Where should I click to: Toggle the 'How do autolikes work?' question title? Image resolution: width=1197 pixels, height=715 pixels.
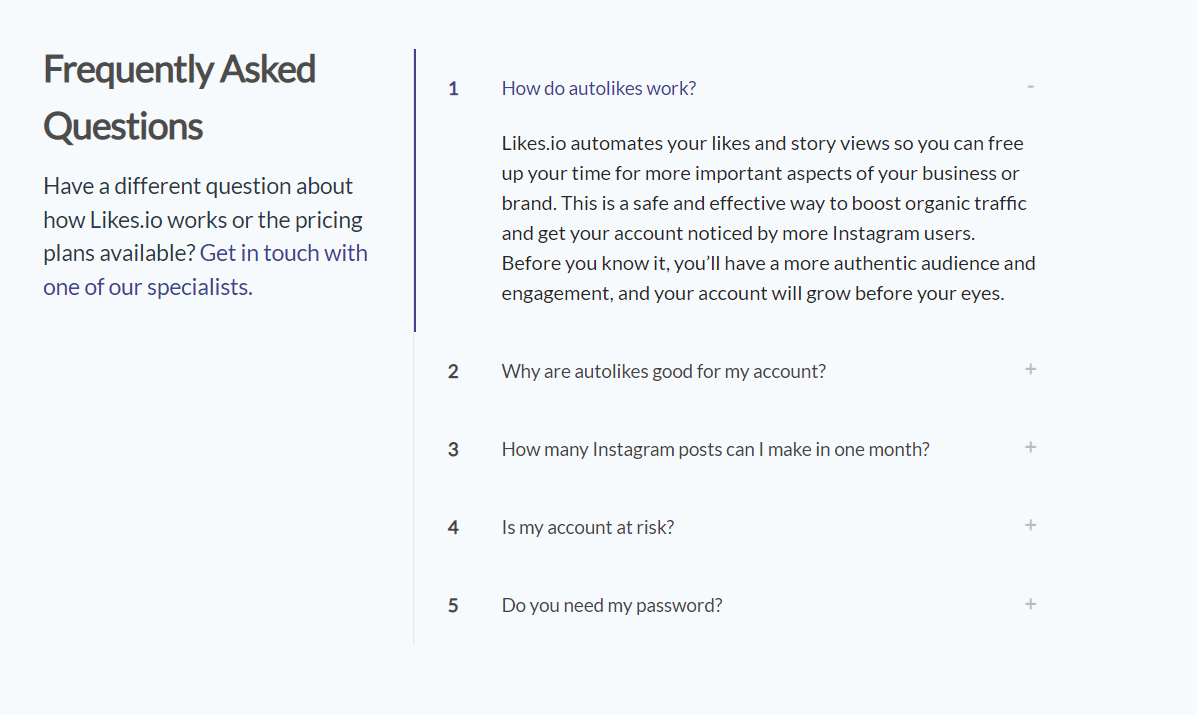[x=598, y=88]
